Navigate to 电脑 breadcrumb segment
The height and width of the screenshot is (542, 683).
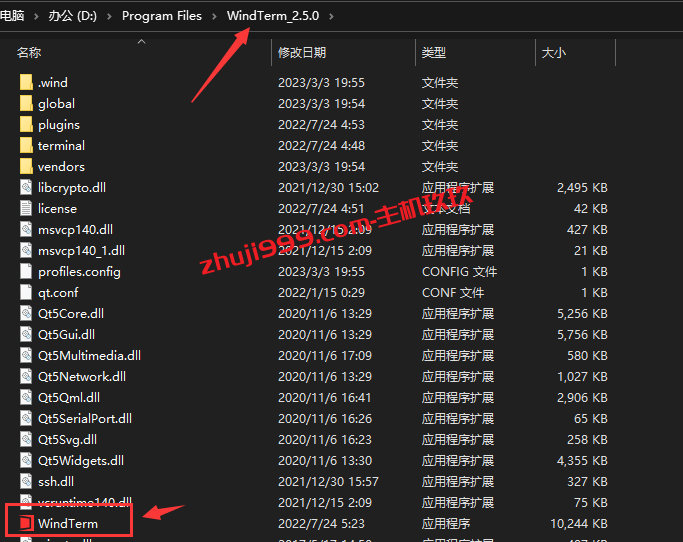pos(12,16)
